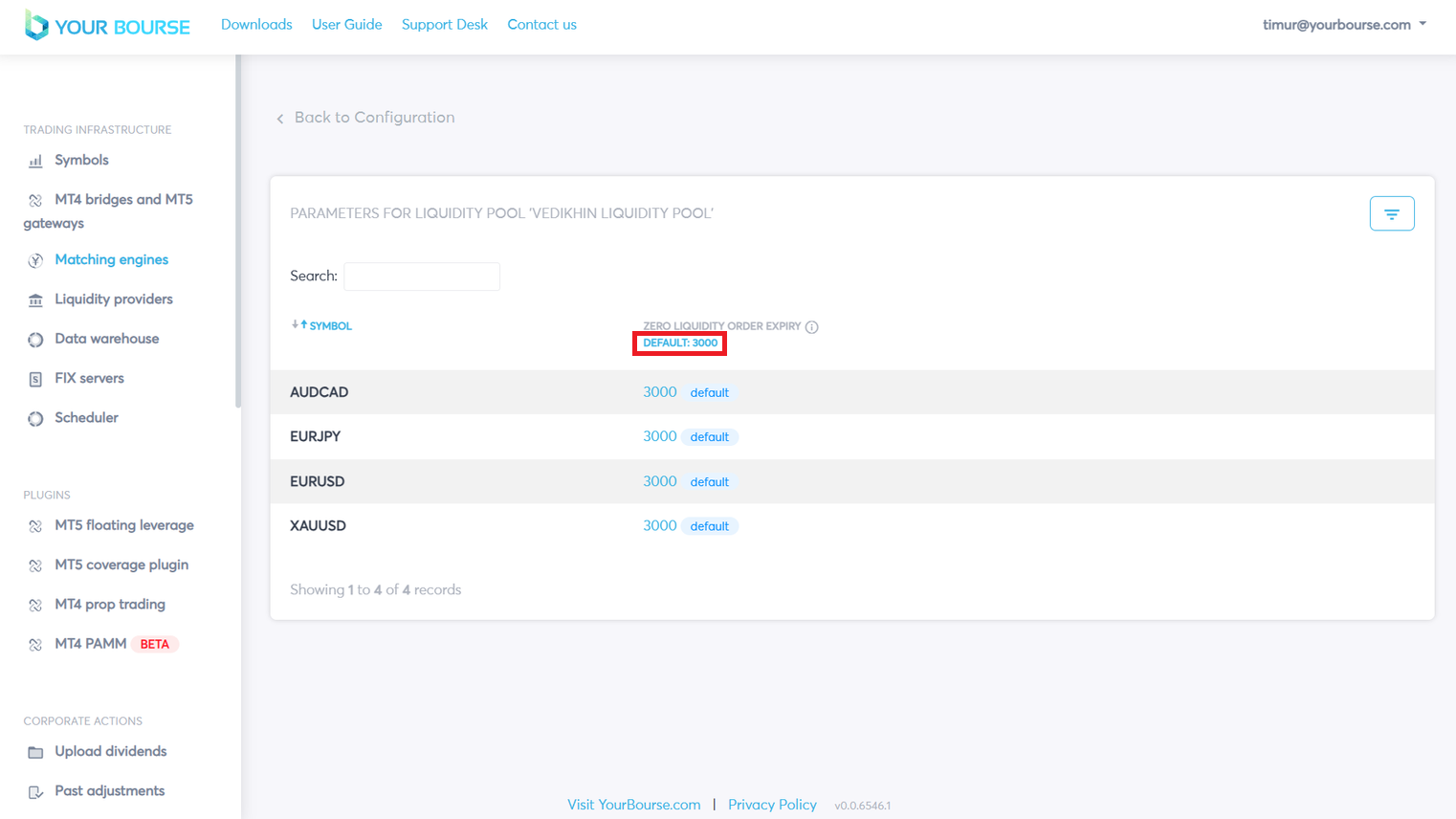Open the Downloads link in top bar

pyautogui.click(x=256, y=25)
